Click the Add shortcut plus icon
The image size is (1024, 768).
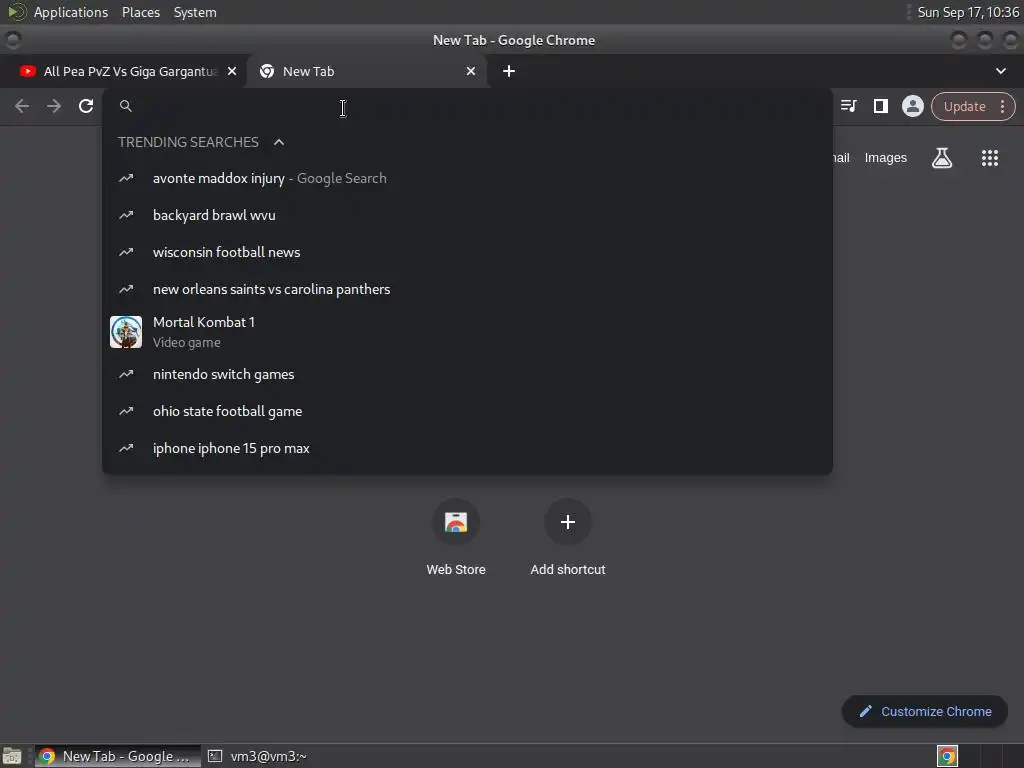(x=568, y=522)
